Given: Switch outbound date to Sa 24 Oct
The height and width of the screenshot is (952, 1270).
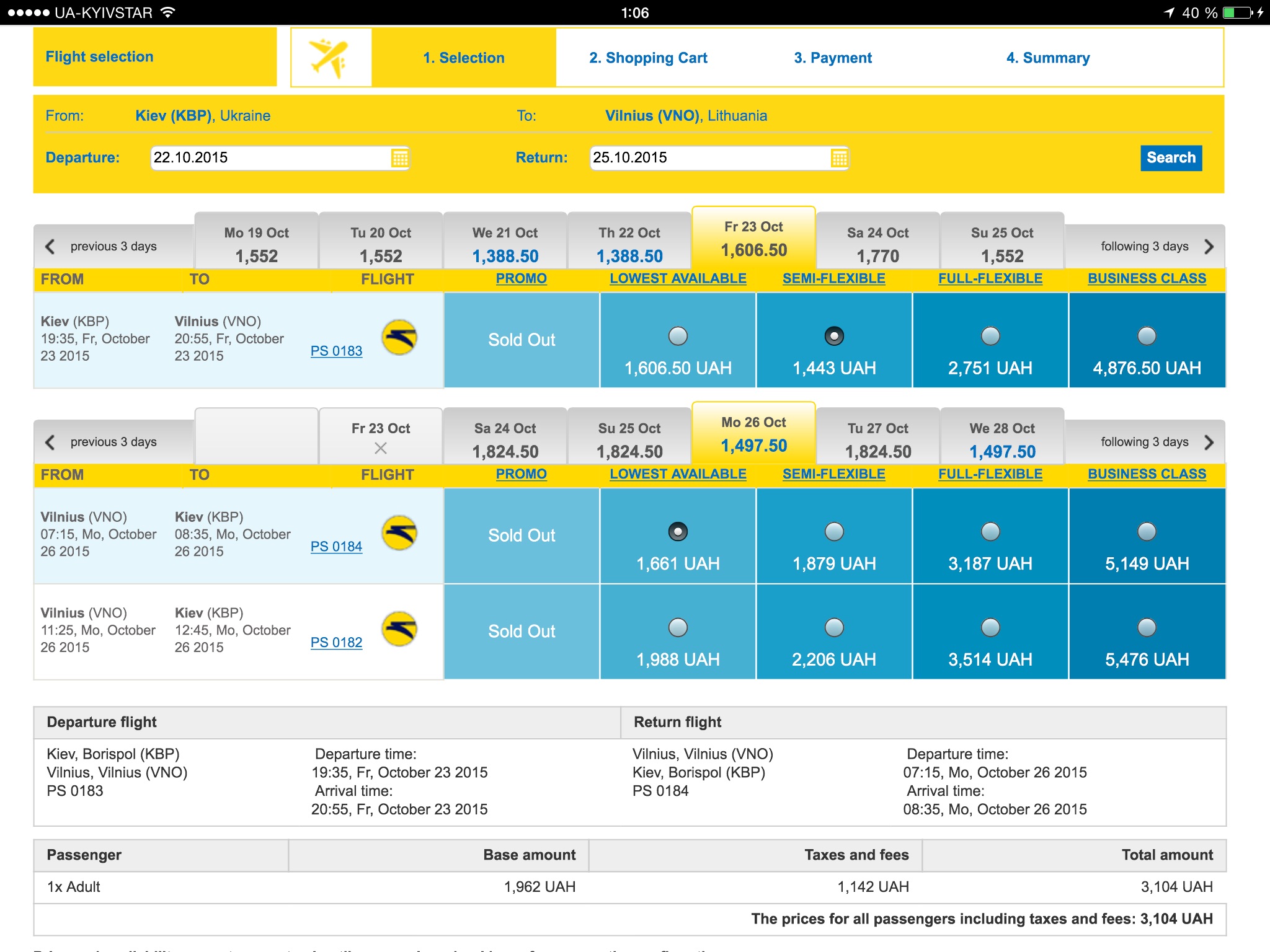Looking at the screenshot, I should 877,244.
